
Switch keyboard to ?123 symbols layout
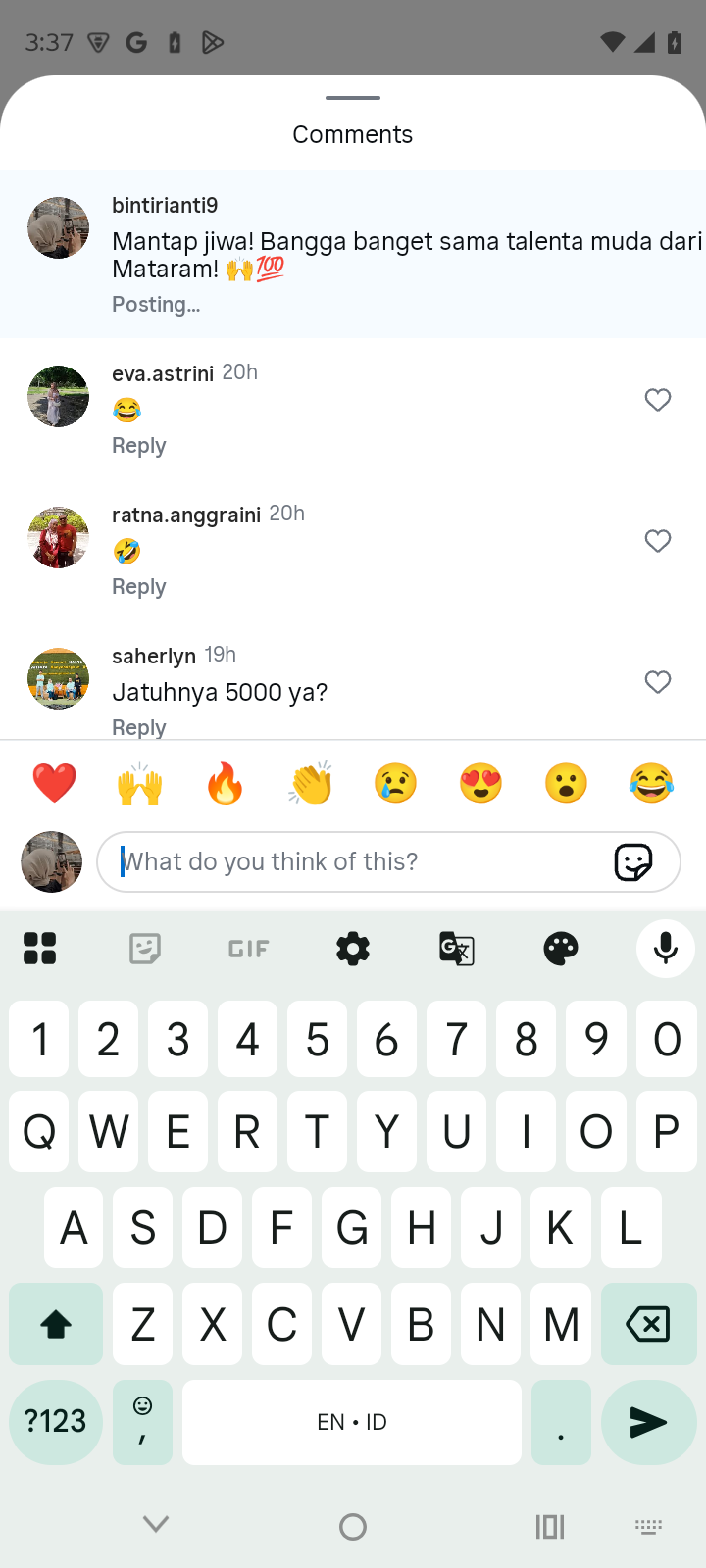[56, 1422]
